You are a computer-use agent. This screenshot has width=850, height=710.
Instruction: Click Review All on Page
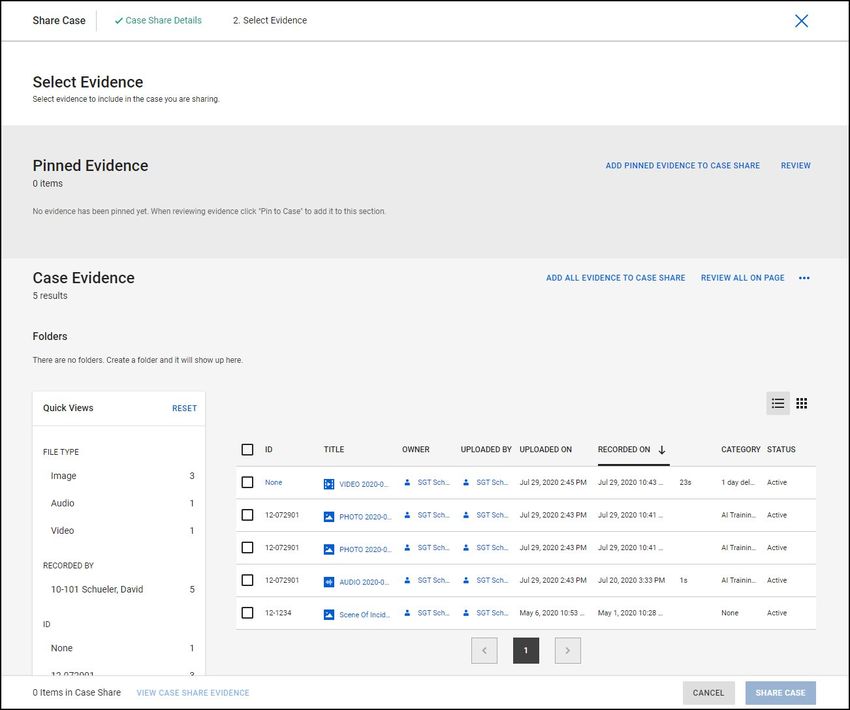pos(743,278)
